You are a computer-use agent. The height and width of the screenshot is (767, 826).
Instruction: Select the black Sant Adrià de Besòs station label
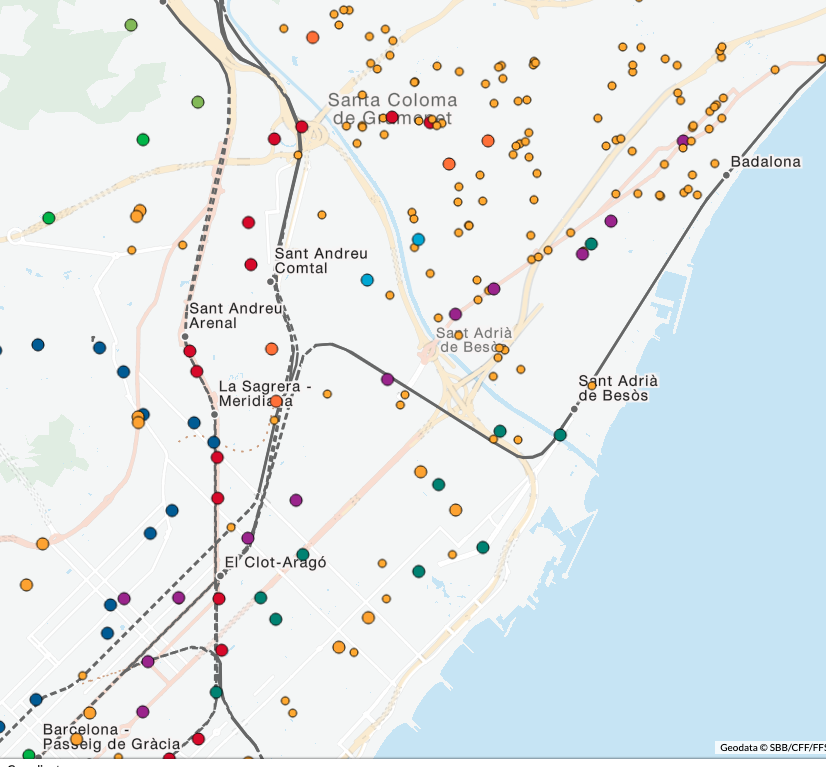tap(618, 388)
